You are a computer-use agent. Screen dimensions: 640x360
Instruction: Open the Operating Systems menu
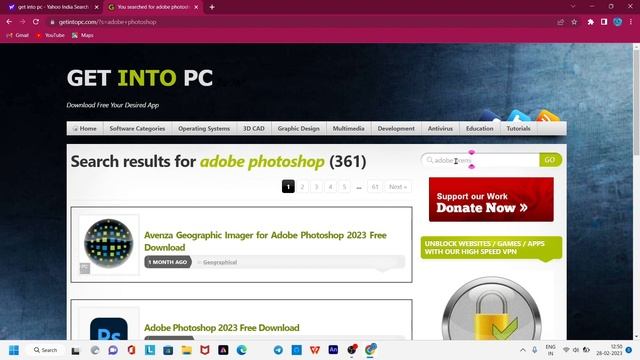pyautogui.click(x=204, y=128)
